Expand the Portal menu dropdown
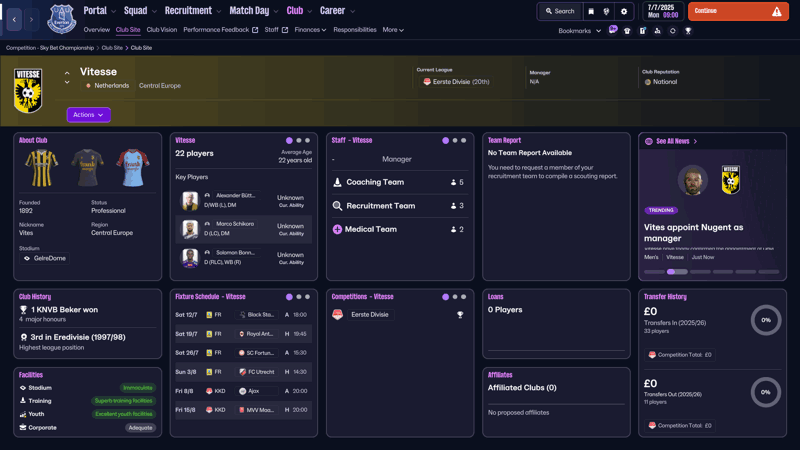800x450 pixels. point(113,11)
